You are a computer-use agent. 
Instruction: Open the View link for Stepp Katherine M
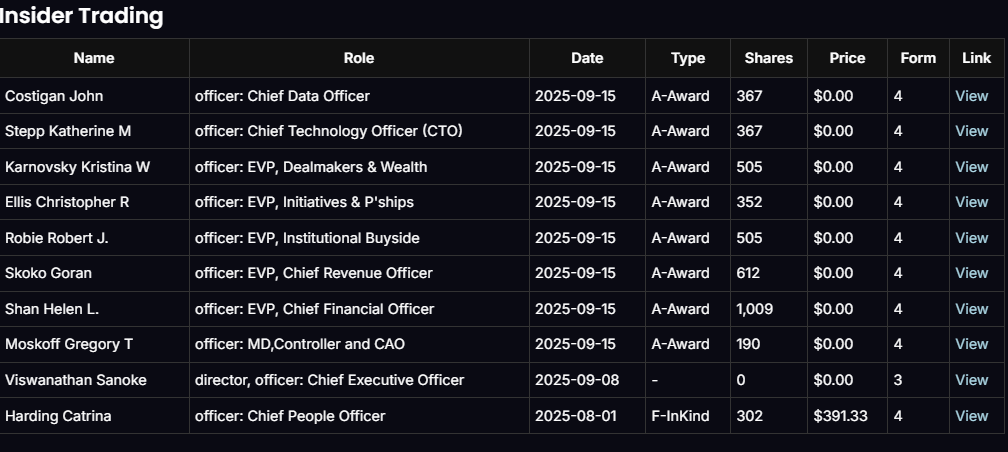971,131
